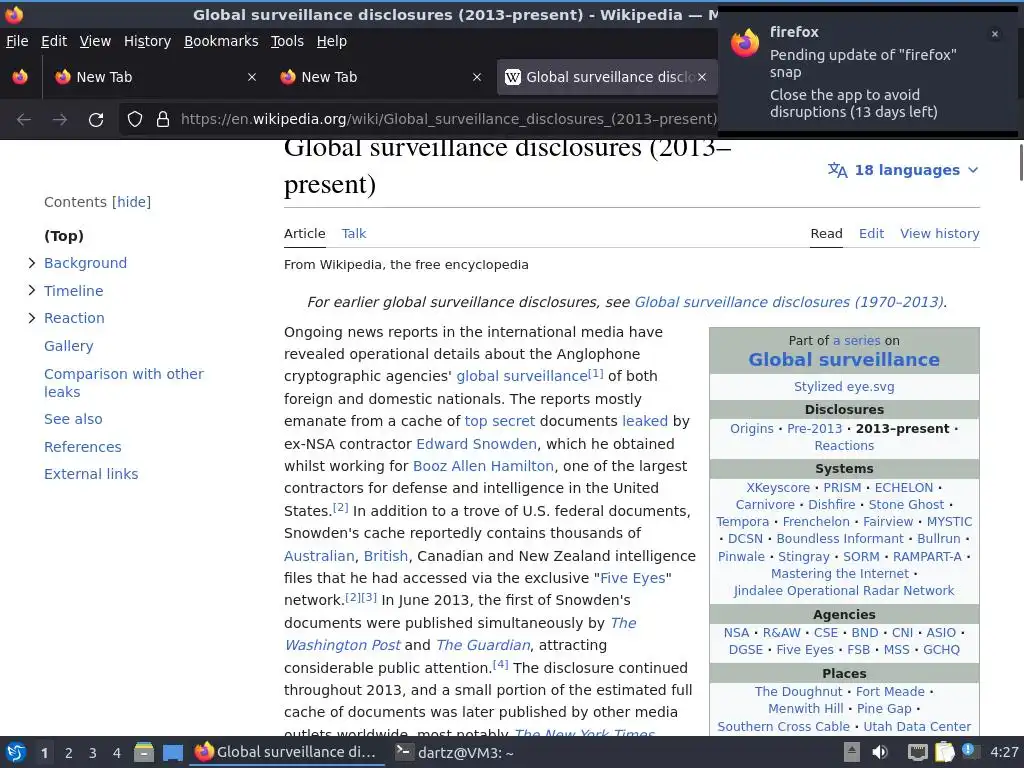Click the (Top) contents entry
The width and height of the screenshot is (1024, 768).
click(63, 236)
